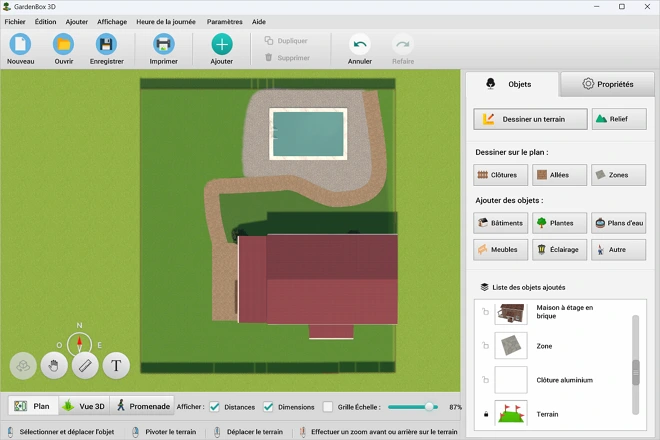The width and height of the screenshot is (660, 440).
Task: Switch to the Propriétés tab
Action: [608, 84]
